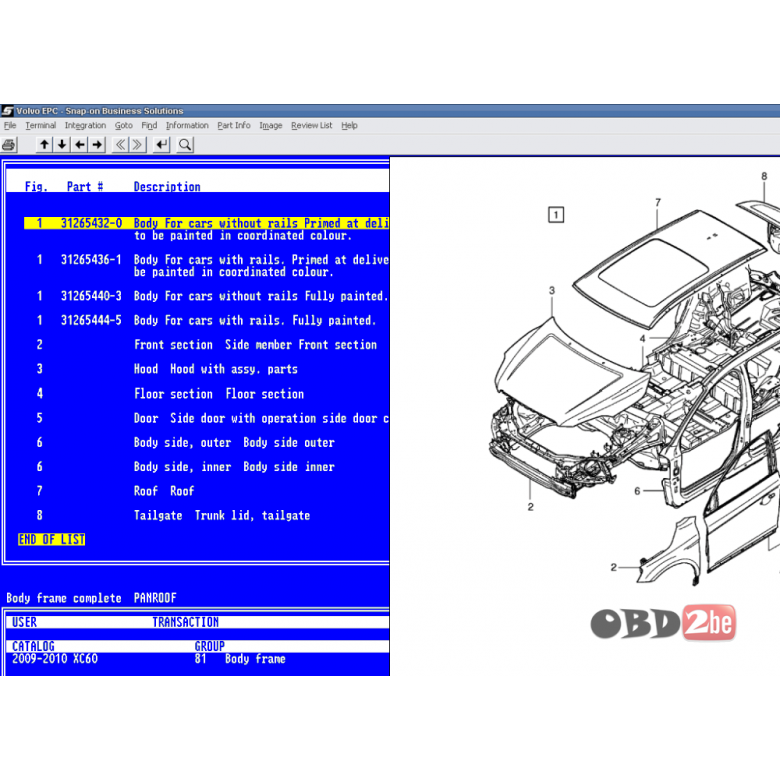The height and width of the screenshot is (780, 780).
Task: Click the 2009-2010 XC60 catalog value
Action: (x=55, y=659)
